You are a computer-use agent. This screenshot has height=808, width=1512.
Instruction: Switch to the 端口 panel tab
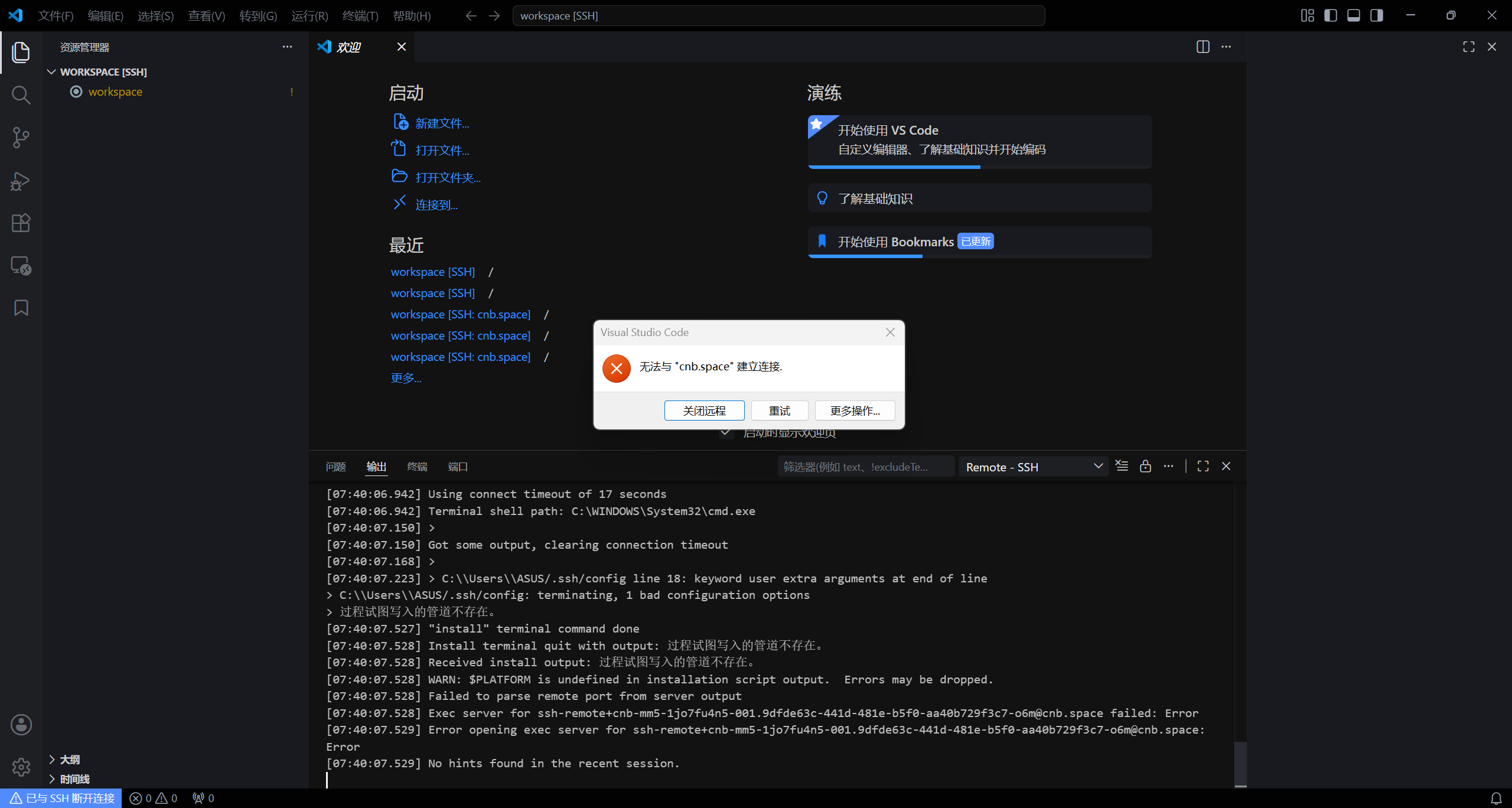[458, 467]
